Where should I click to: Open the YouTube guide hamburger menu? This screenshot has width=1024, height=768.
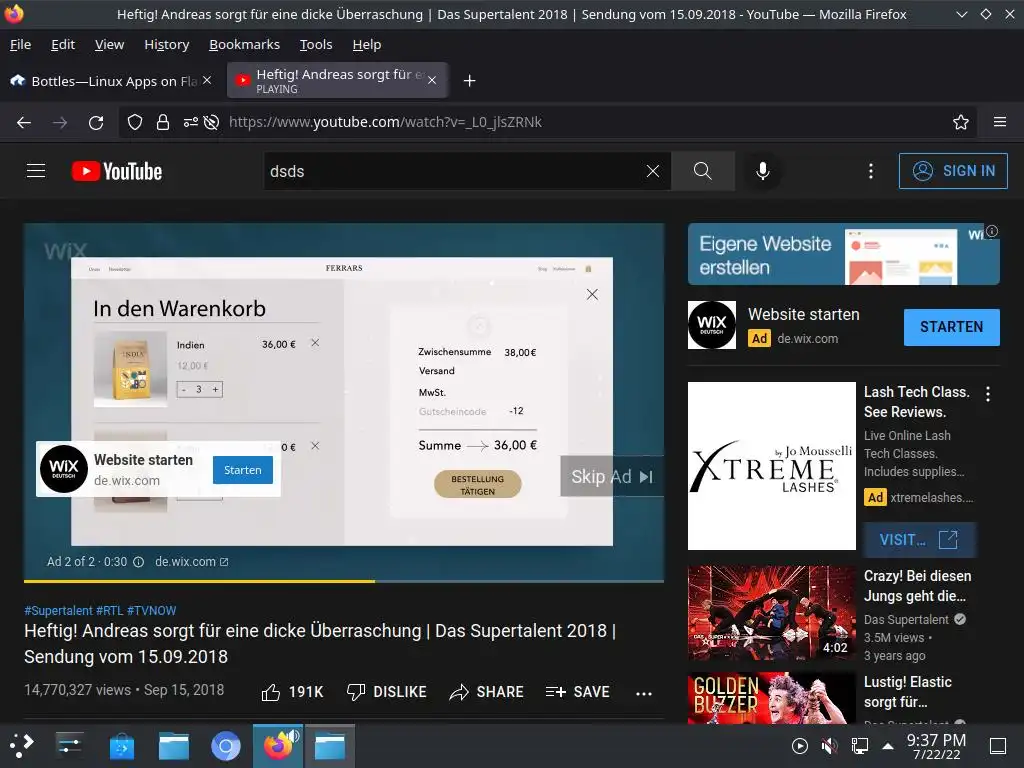(x=36, y=171)
